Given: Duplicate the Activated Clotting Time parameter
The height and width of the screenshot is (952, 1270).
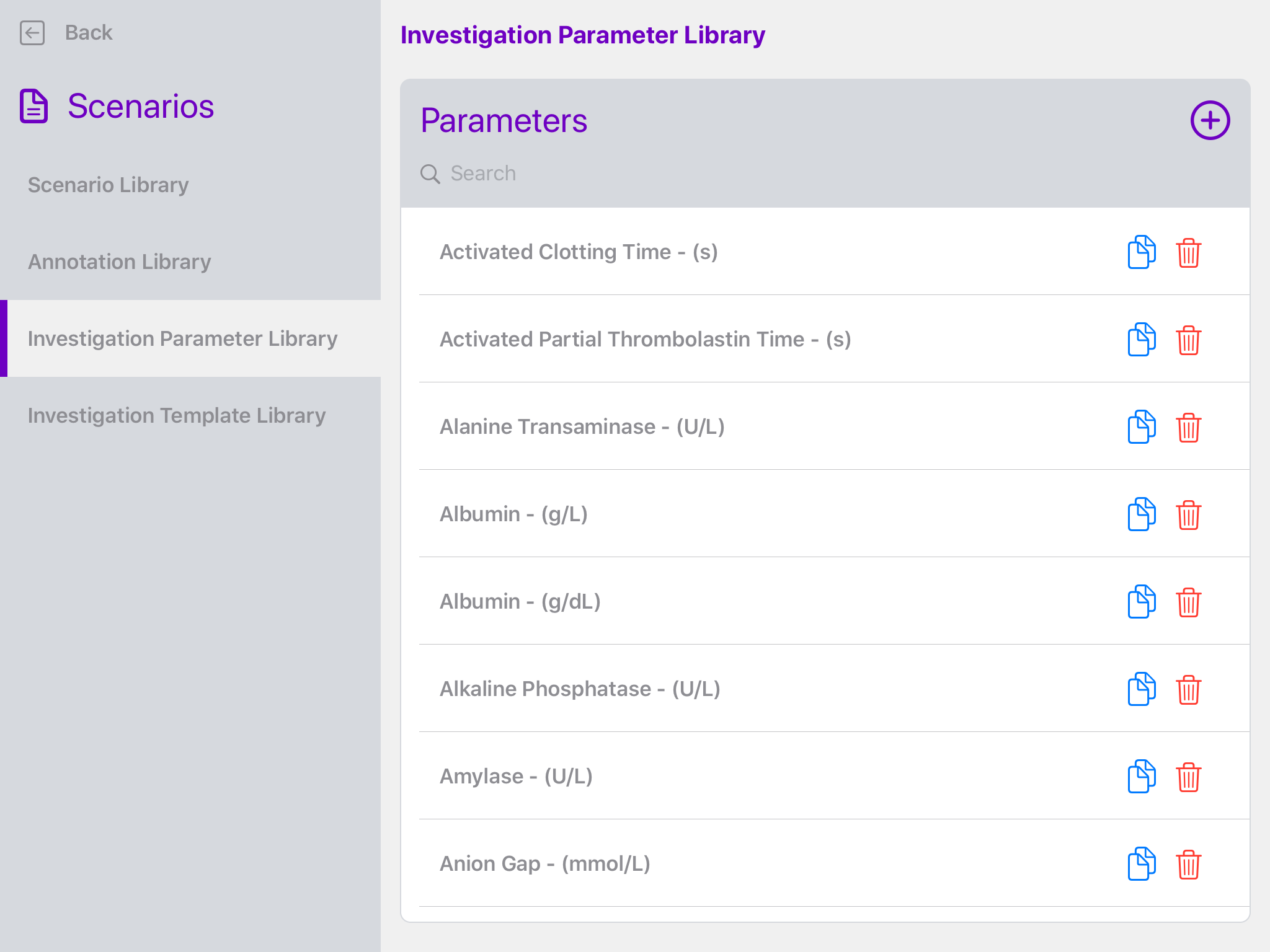Looking at the screenshot, I should pyautogui.click(x=1141, y=252).
